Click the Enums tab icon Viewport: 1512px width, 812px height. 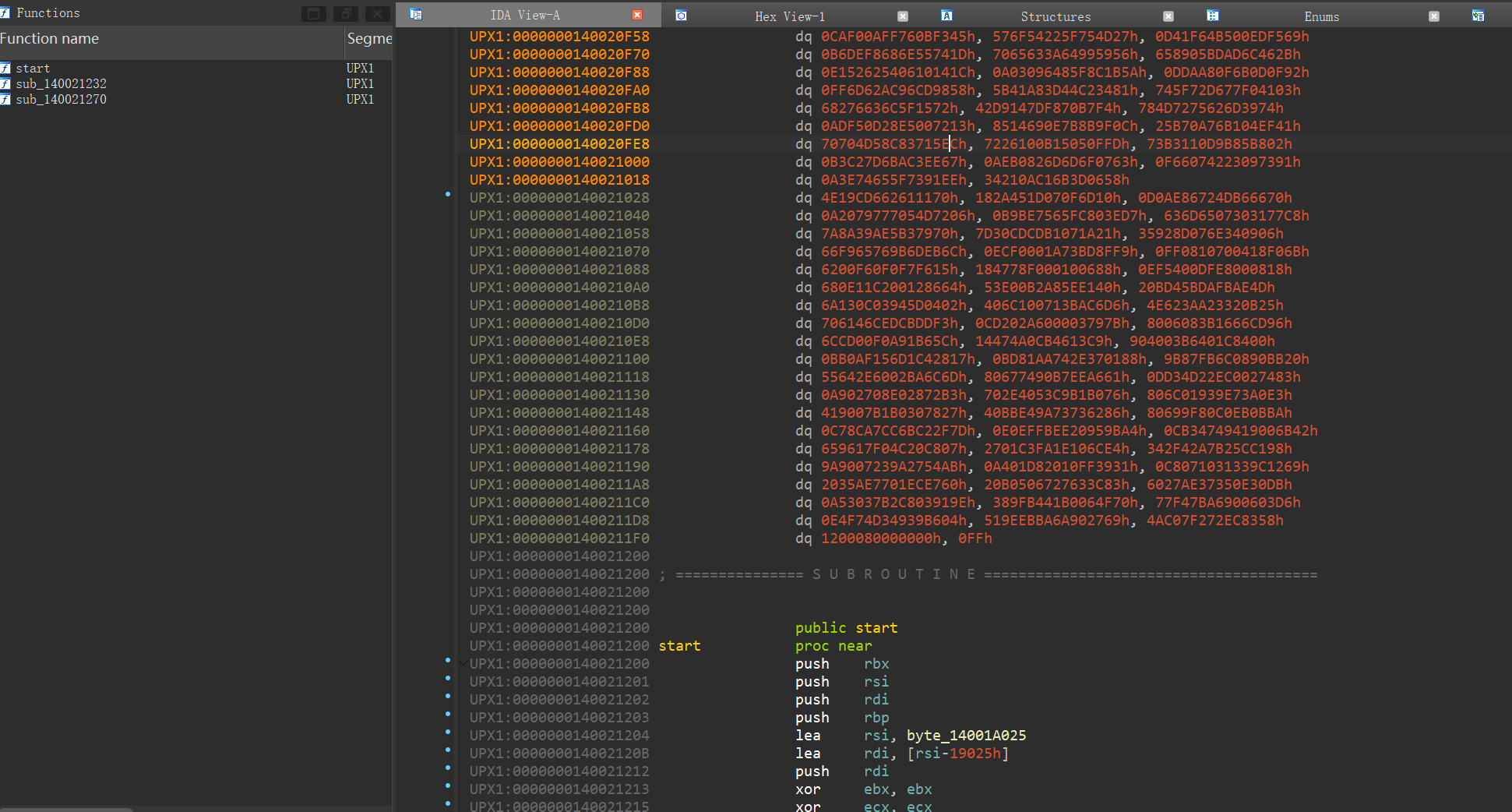[x=1213, y=16]
